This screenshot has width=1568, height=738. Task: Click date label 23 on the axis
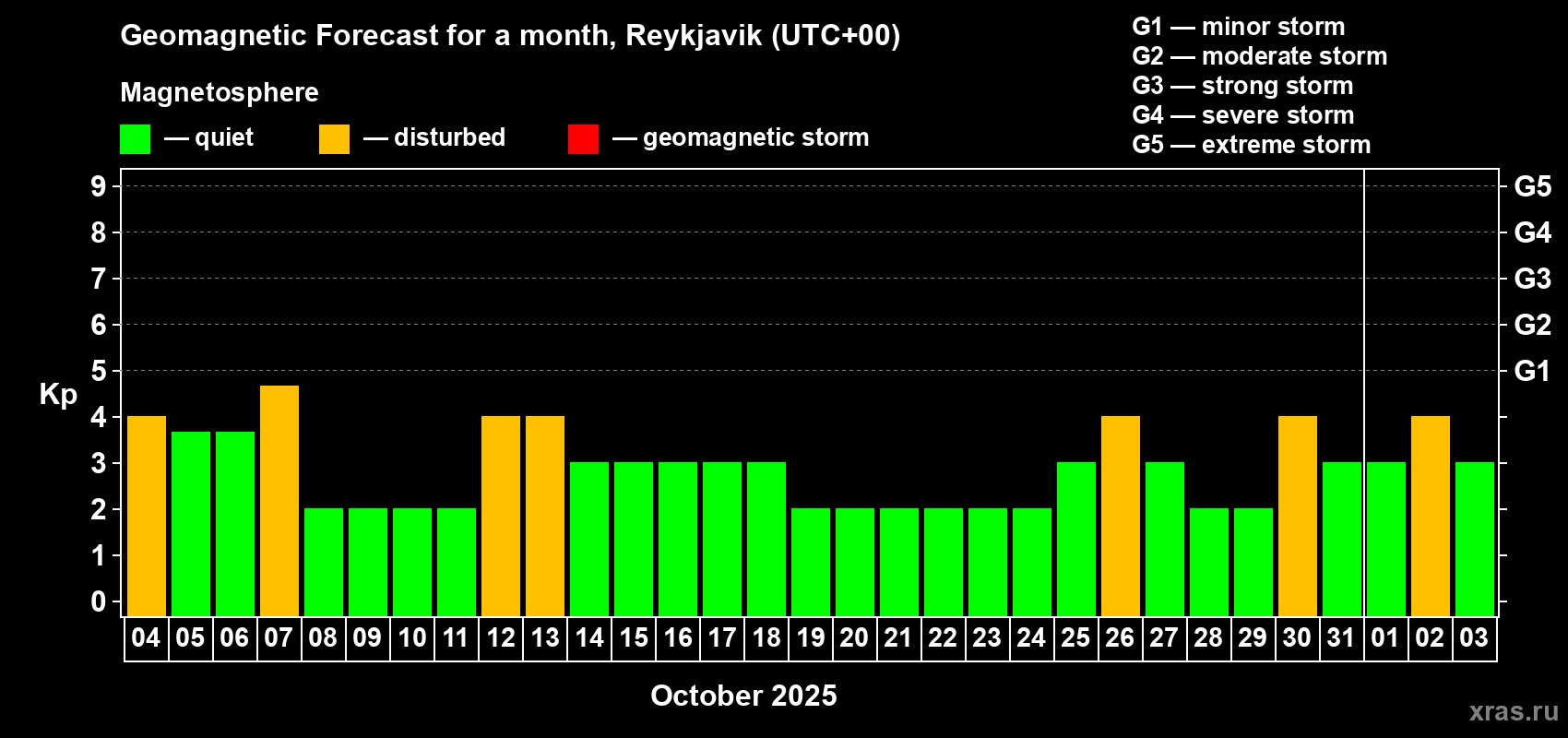987,637
